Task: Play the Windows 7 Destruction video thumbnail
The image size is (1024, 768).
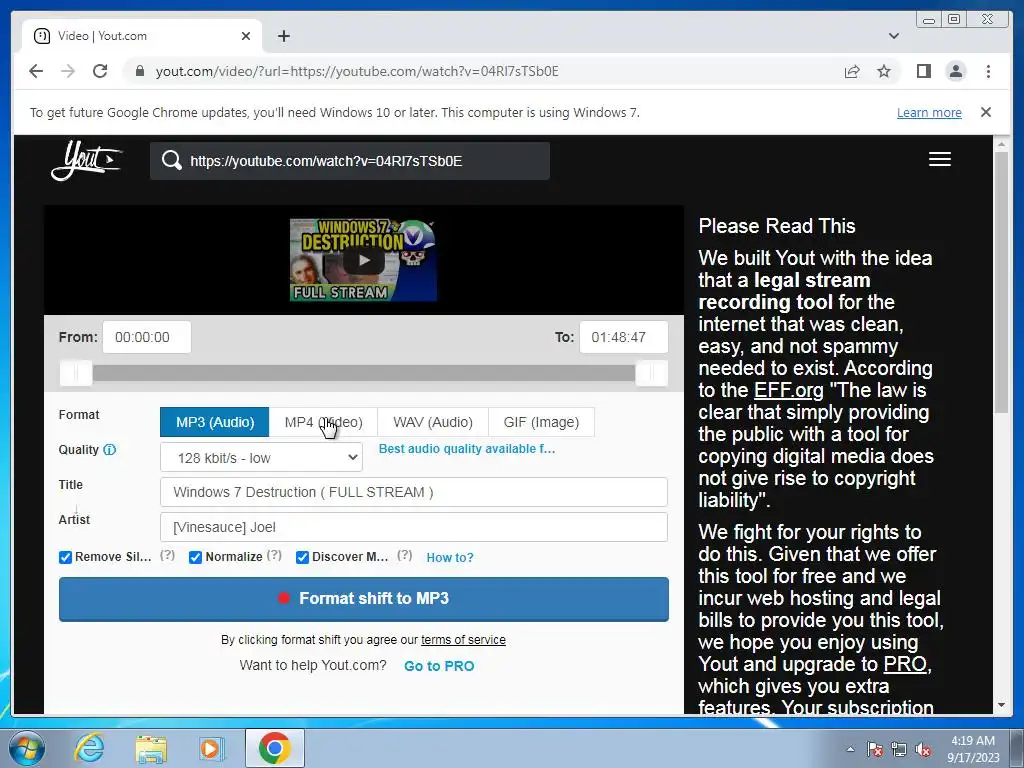Action: tap(363, 260)
